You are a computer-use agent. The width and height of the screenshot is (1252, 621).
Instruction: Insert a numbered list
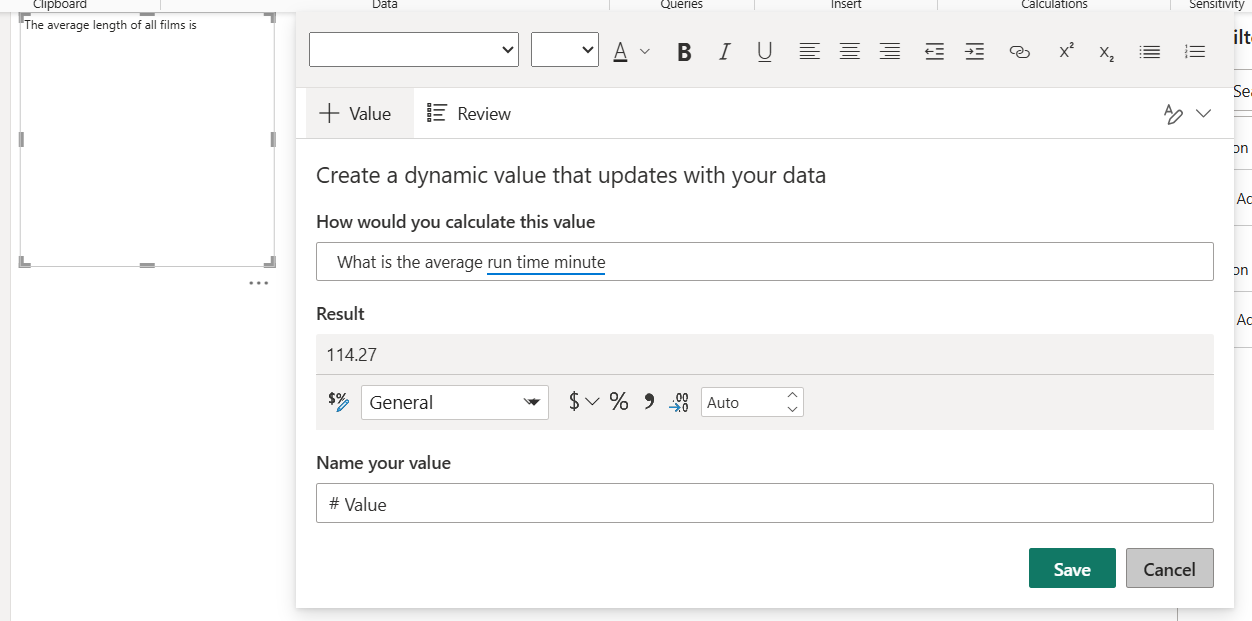point(1195,52)
